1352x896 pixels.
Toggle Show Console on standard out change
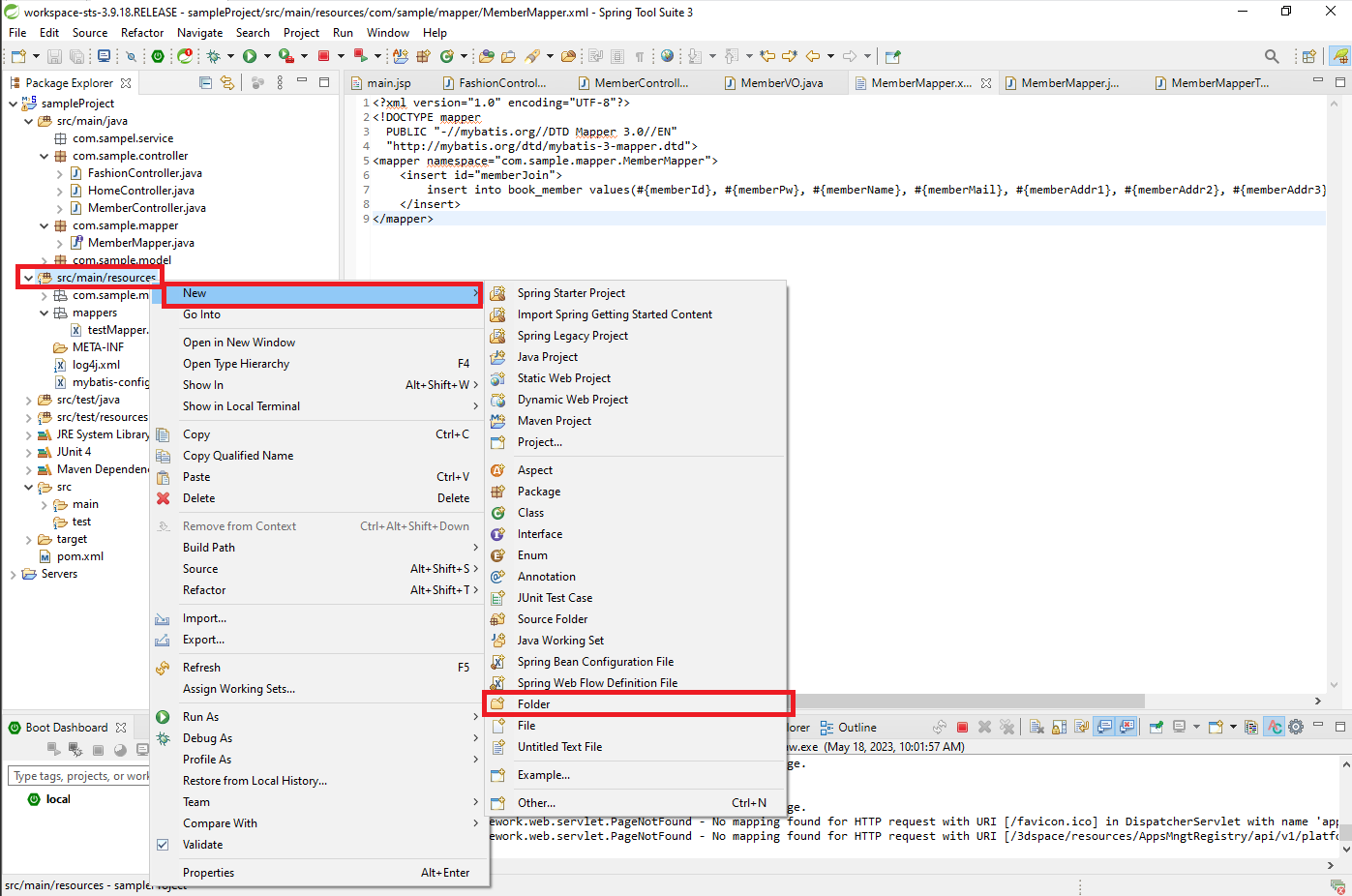point(1105,727)
